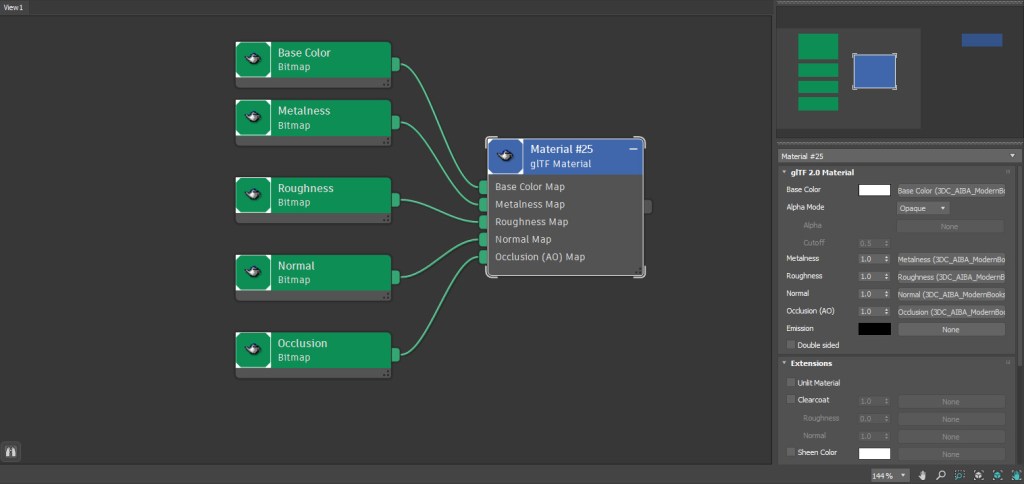The width and height of the screenshot is (1024, 484).
Task: Toggle the Unlit Material checkbox
Action: [x=791, y=382]
